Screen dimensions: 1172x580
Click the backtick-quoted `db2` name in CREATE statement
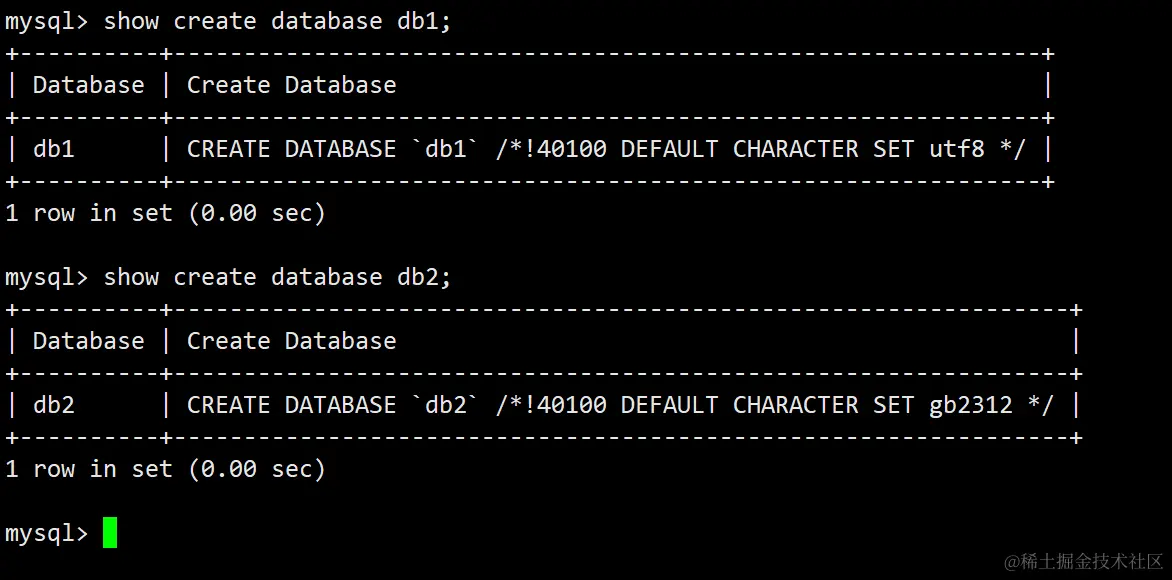(x=446, y=405)
